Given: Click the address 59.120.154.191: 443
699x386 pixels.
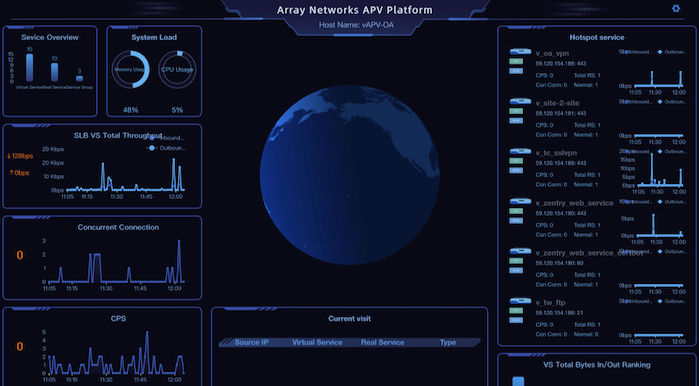Looking at the screenshot, I should coord(561,114).
